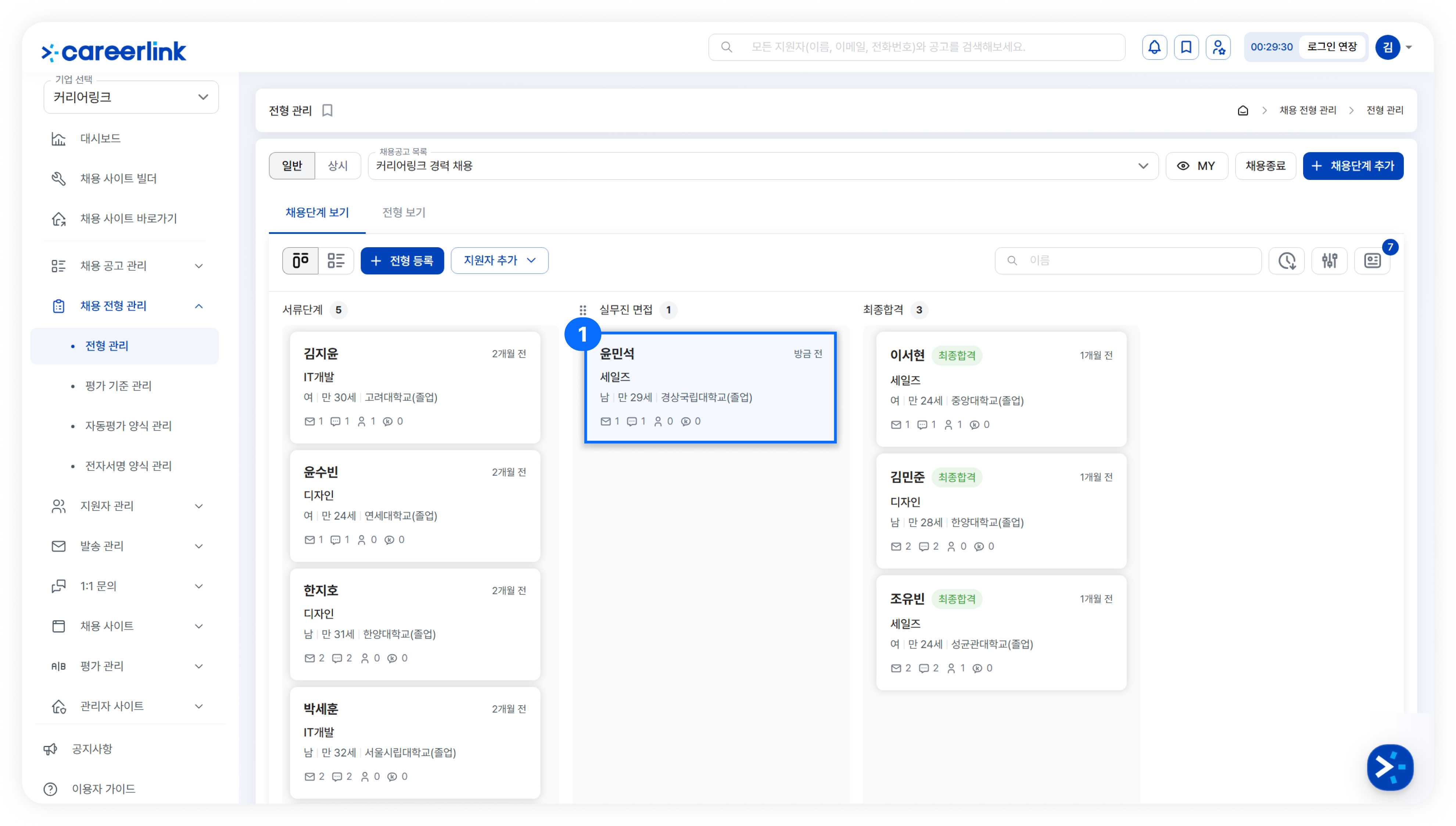This screenshot has height=826, width=1456.
Task: Open the bookmarks icon in header
Action: 1186,47
